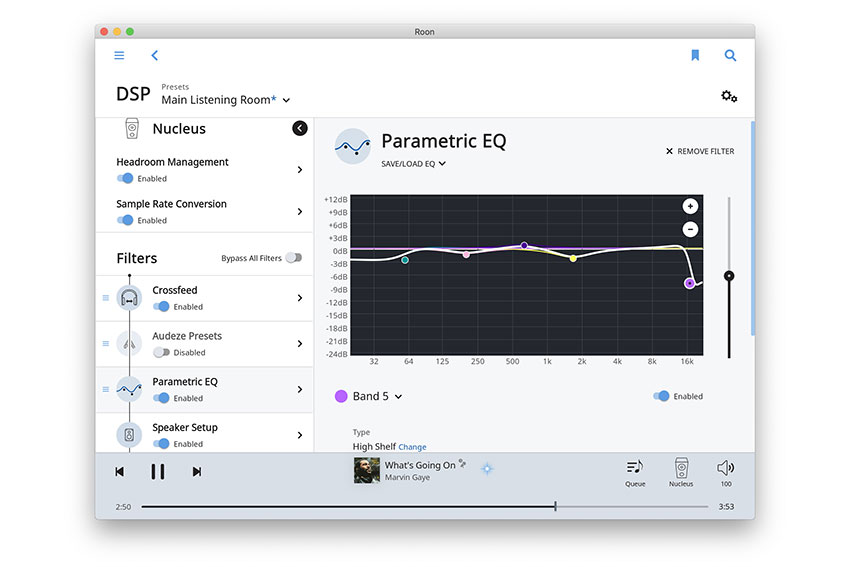Image resolution: width=850 pixels, height=567 pixels.
Task: Toggle Bypass All Filters switch
Action: click(x=293, y=258)
